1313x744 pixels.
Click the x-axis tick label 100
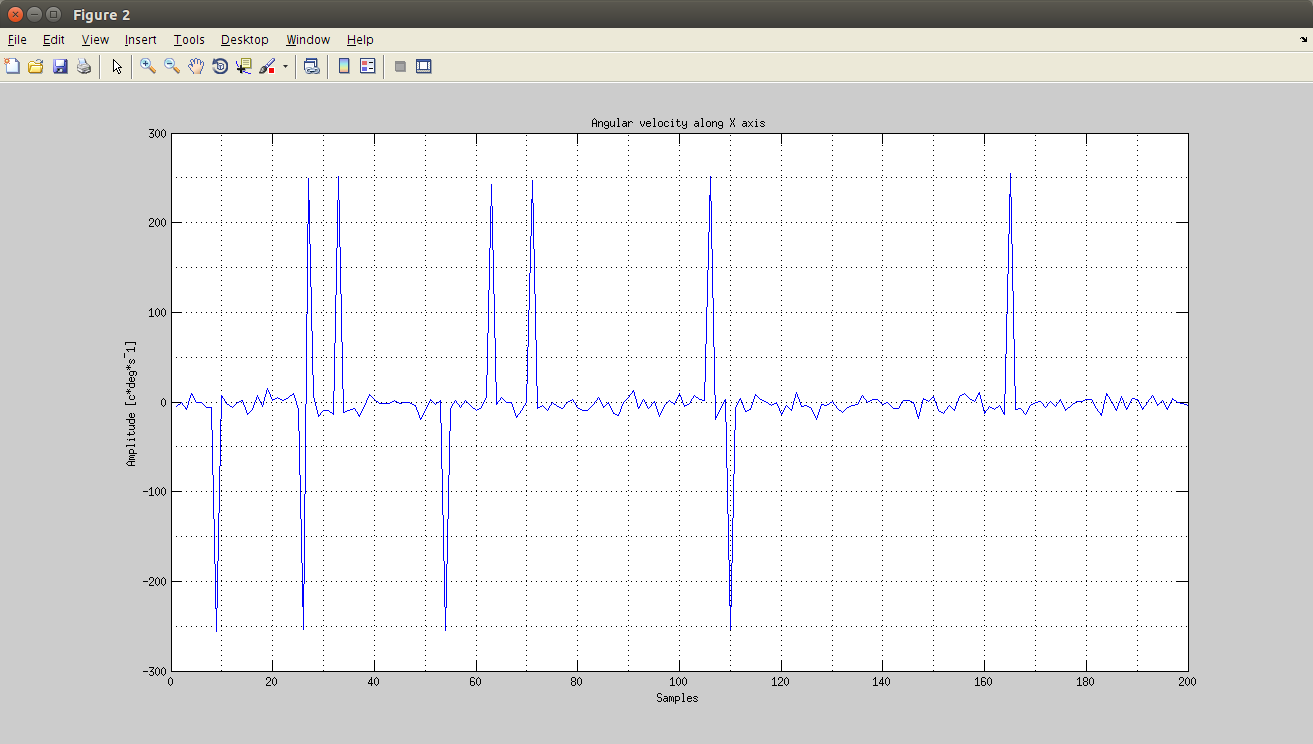[x=679, y=682]
